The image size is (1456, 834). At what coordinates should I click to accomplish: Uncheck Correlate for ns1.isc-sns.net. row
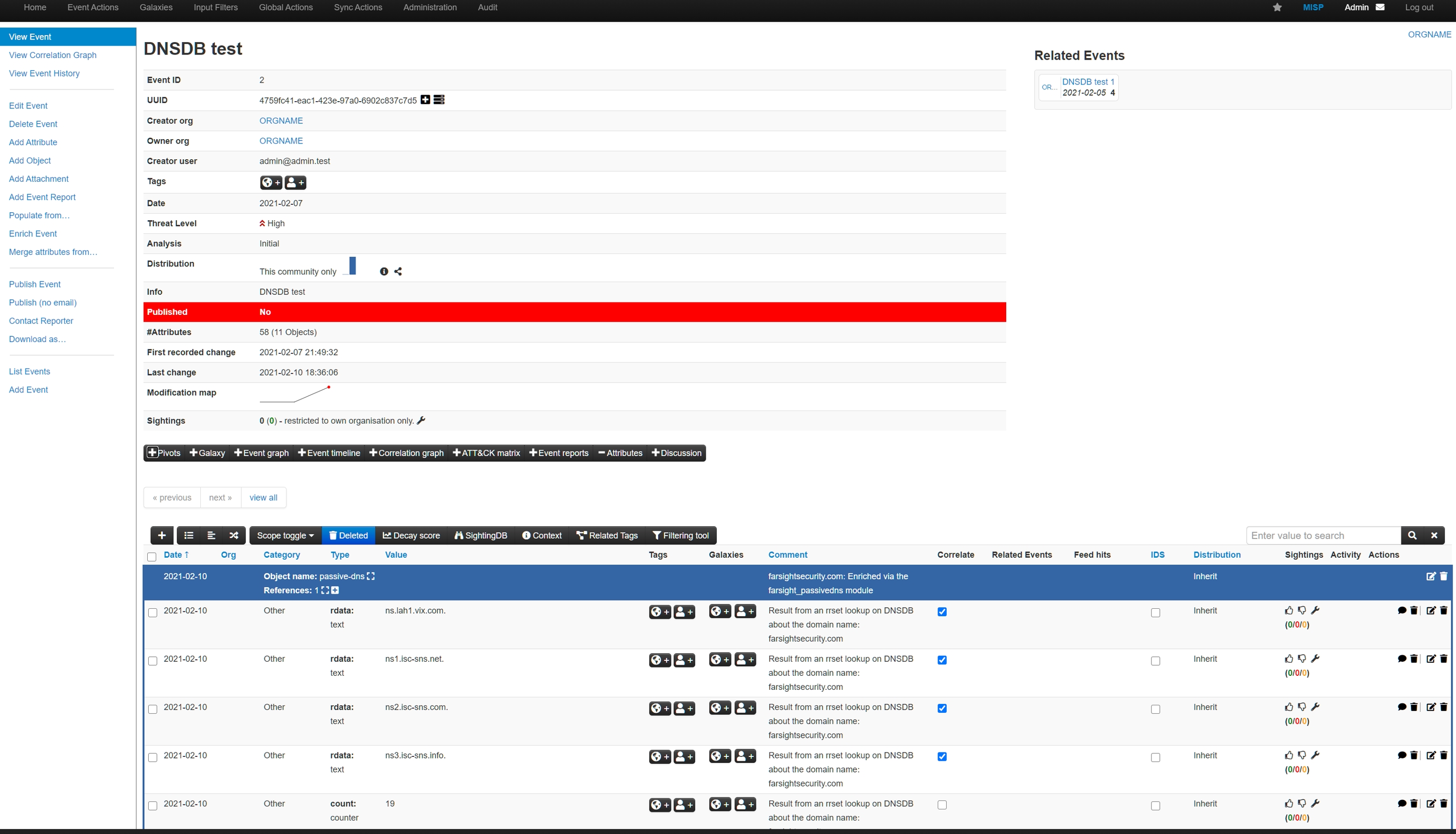[942, 660]
